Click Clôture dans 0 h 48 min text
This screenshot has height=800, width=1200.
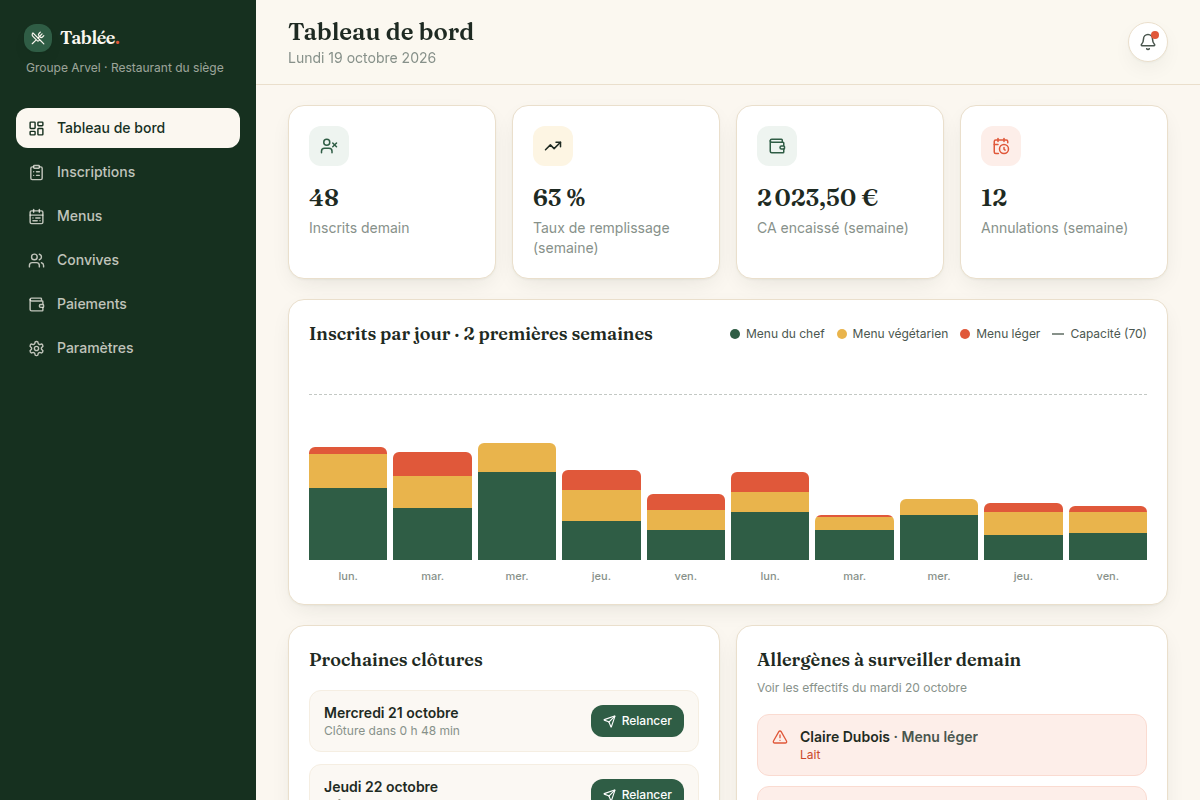tap(392, 731)
